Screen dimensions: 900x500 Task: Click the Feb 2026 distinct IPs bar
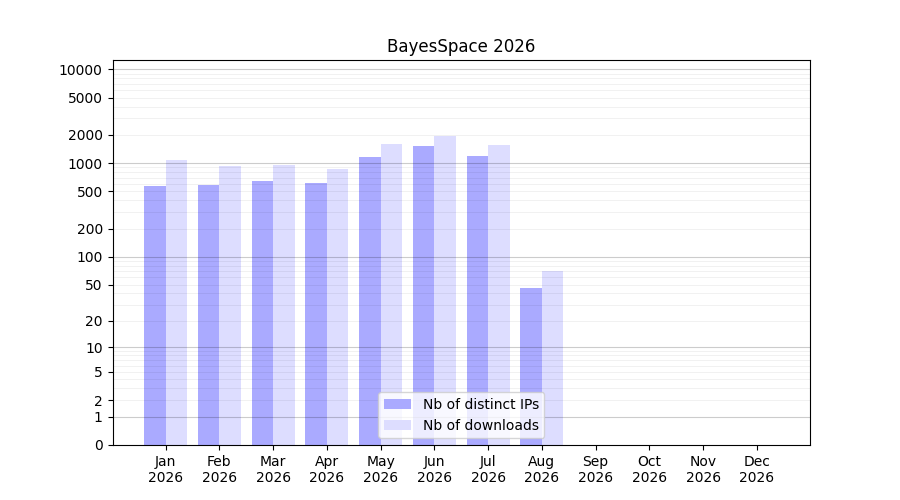[x=208, y=315]
